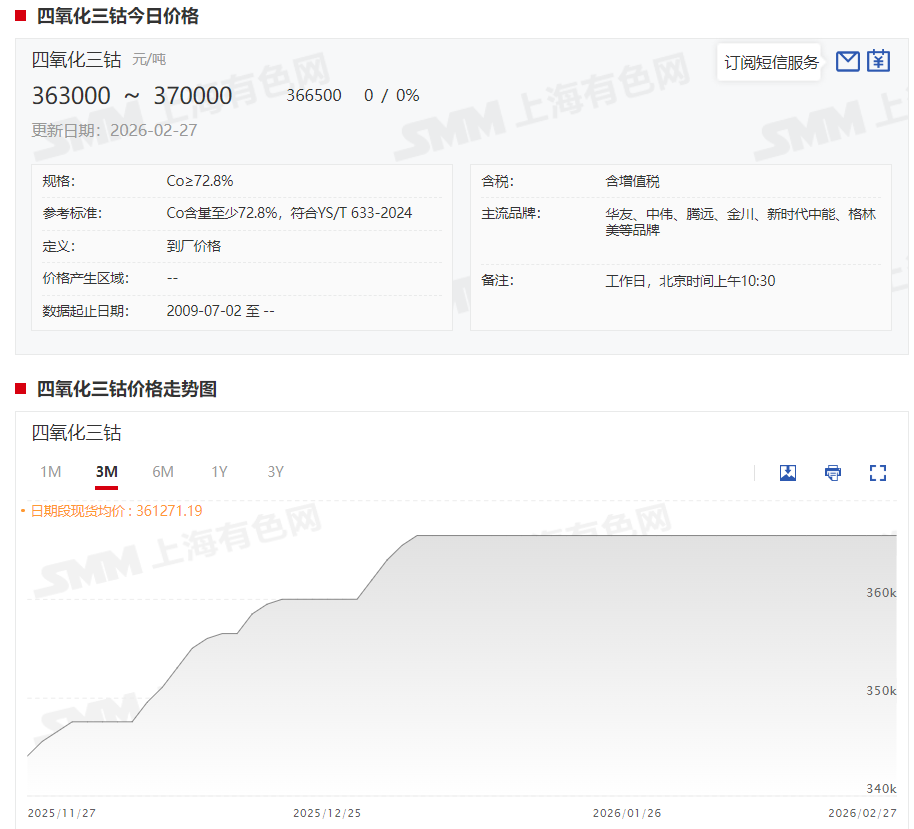Open the yen price calendar icon

[878, 62]
